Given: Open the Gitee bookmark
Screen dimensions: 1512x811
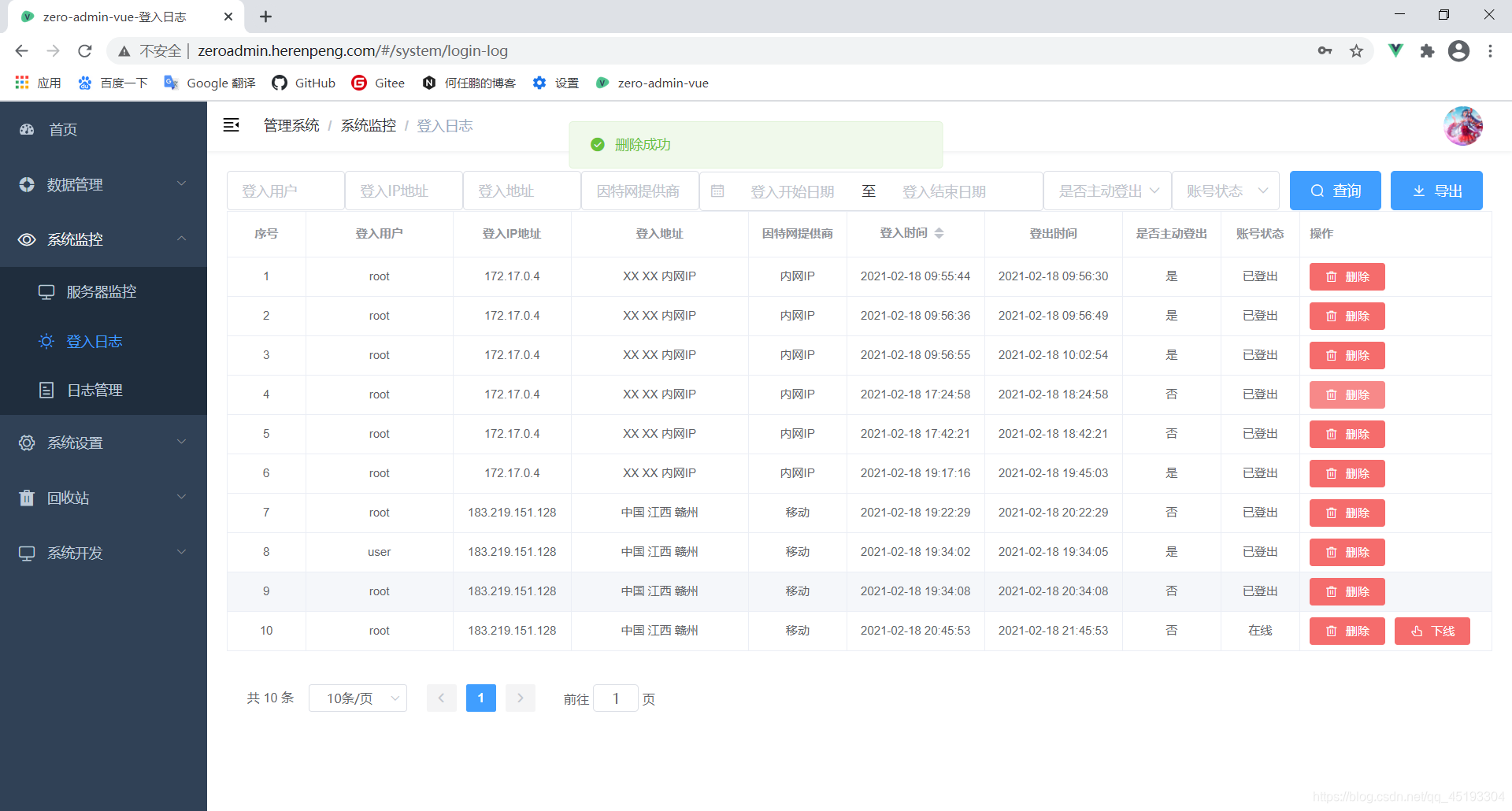Looking at the screenshot, I should click(x=378, y=83).
